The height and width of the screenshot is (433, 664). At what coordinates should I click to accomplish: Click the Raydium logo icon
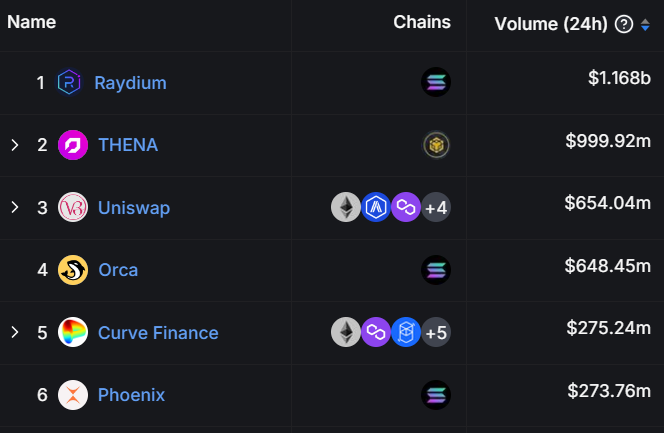(x=69, y=82)
